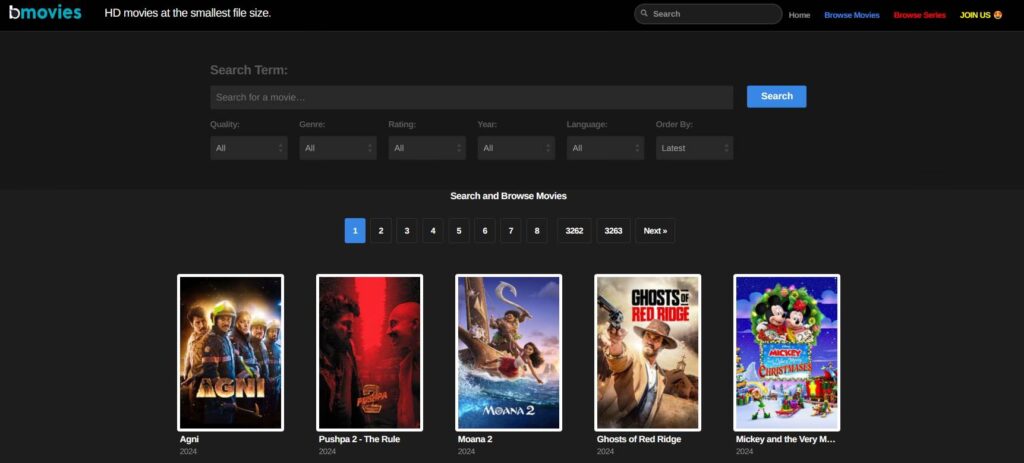Open Browse Series in navigation

click(x=920, y=15)
